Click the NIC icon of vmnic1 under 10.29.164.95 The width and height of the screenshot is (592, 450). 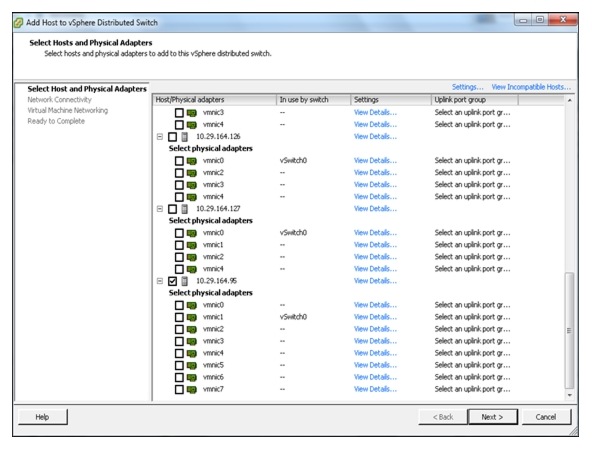point(192,317)
